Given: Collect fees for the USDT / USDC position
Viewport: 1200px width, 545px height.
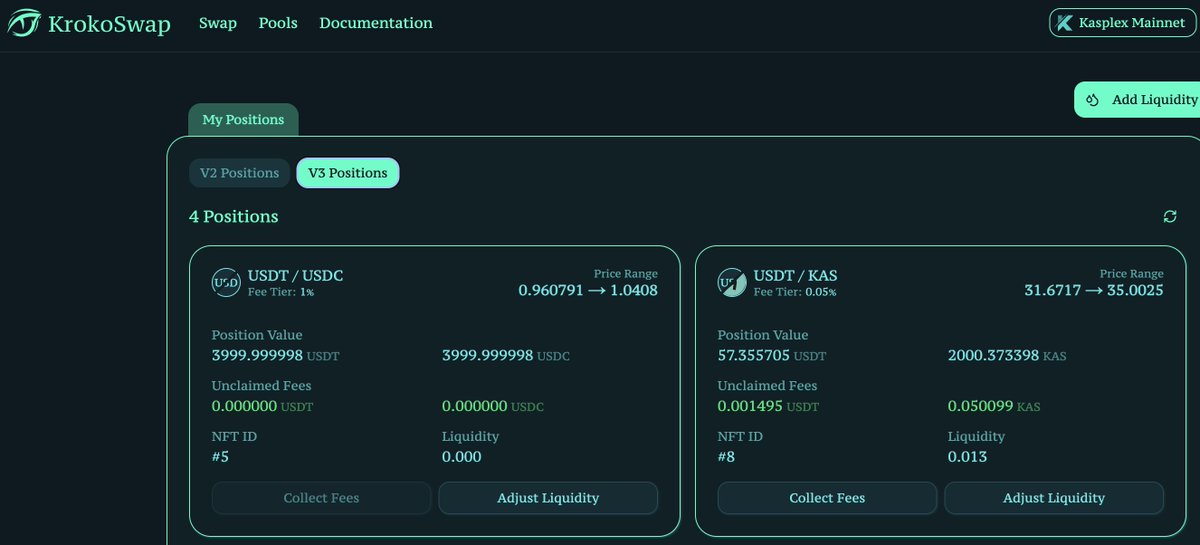Looking at the screenshot, I should 321,498.
